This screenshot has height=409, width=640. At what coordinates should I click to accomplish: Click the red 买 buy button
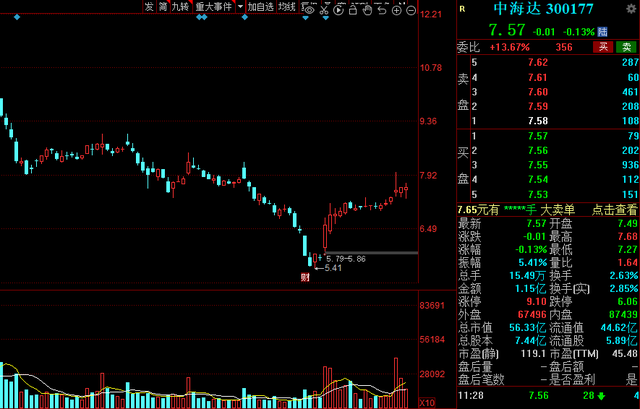603,47
